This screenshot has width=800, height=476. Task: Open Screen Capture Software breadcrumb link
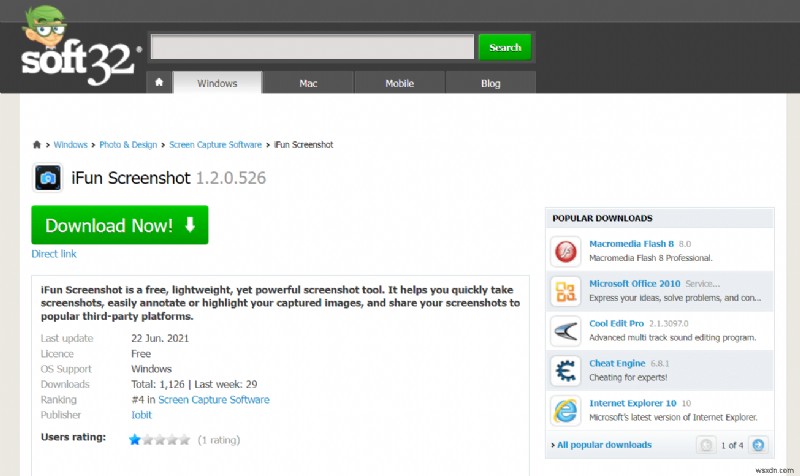click(x=215, y=145)
